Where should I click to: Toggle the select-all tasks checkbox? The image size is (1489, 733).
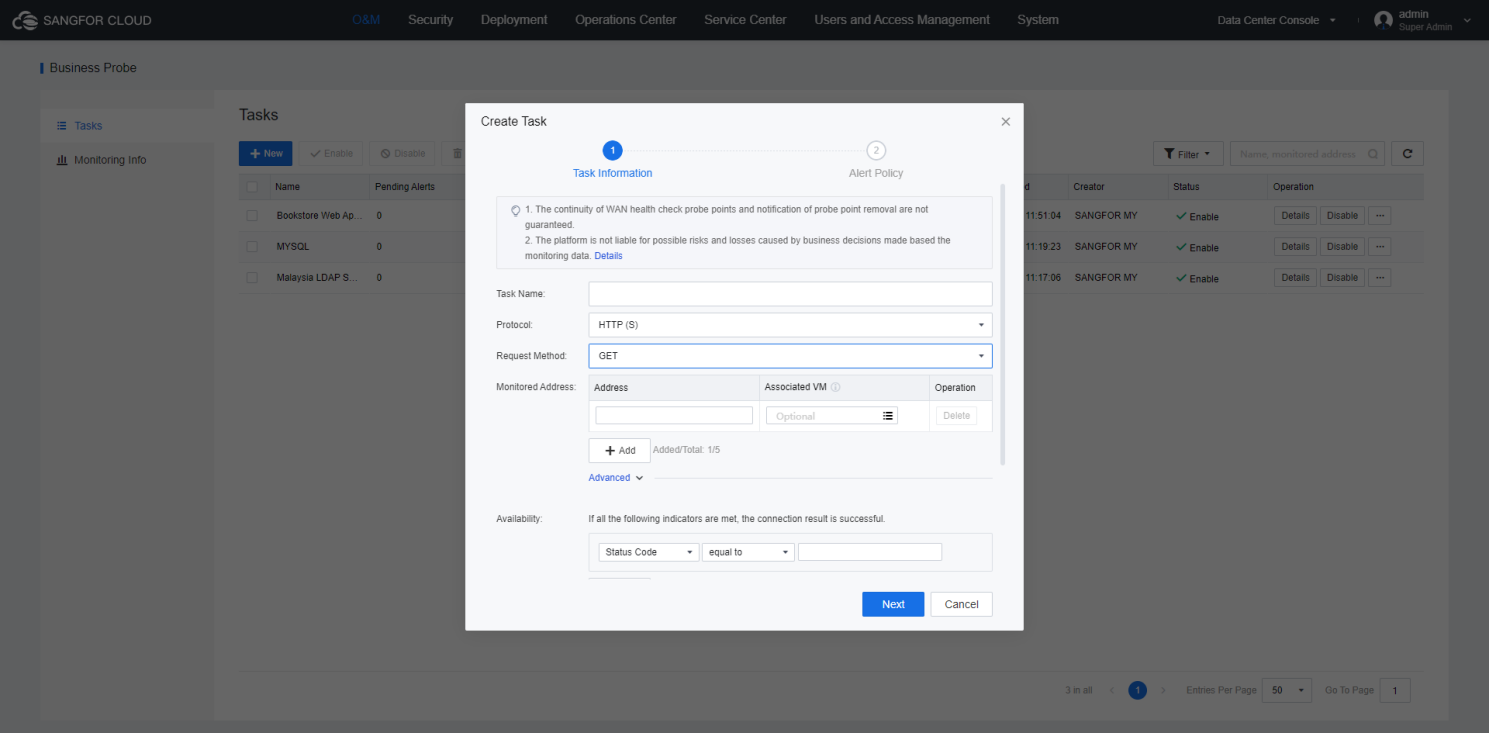[x=252, y=187]
